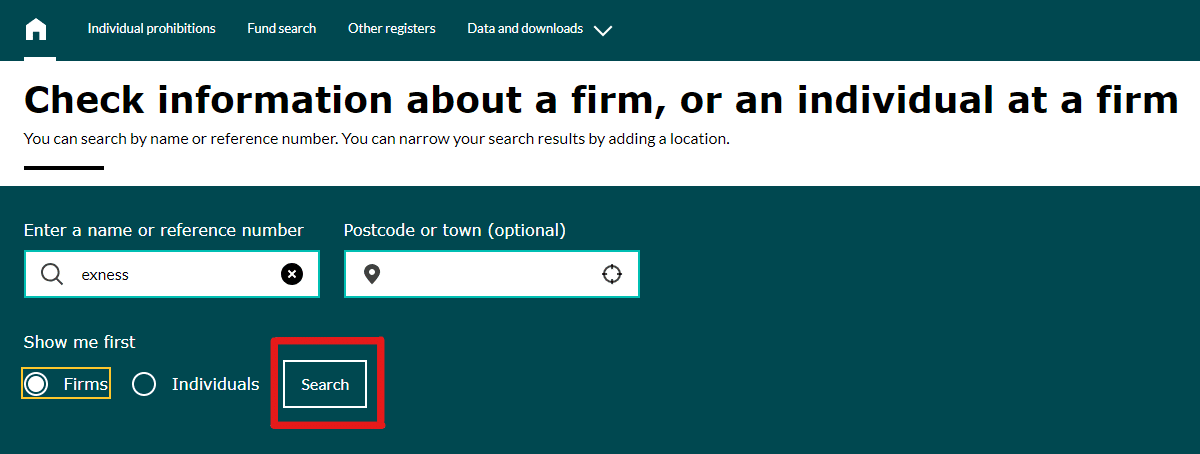Click the 'Check information about a firm' heading

[x=600, y=100]
